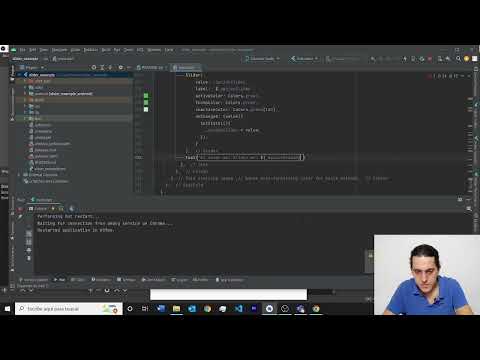Open Task View from the taskbar
Viewport: 480px width, 360px height.
pyautogui.click(x=145, y=309)
